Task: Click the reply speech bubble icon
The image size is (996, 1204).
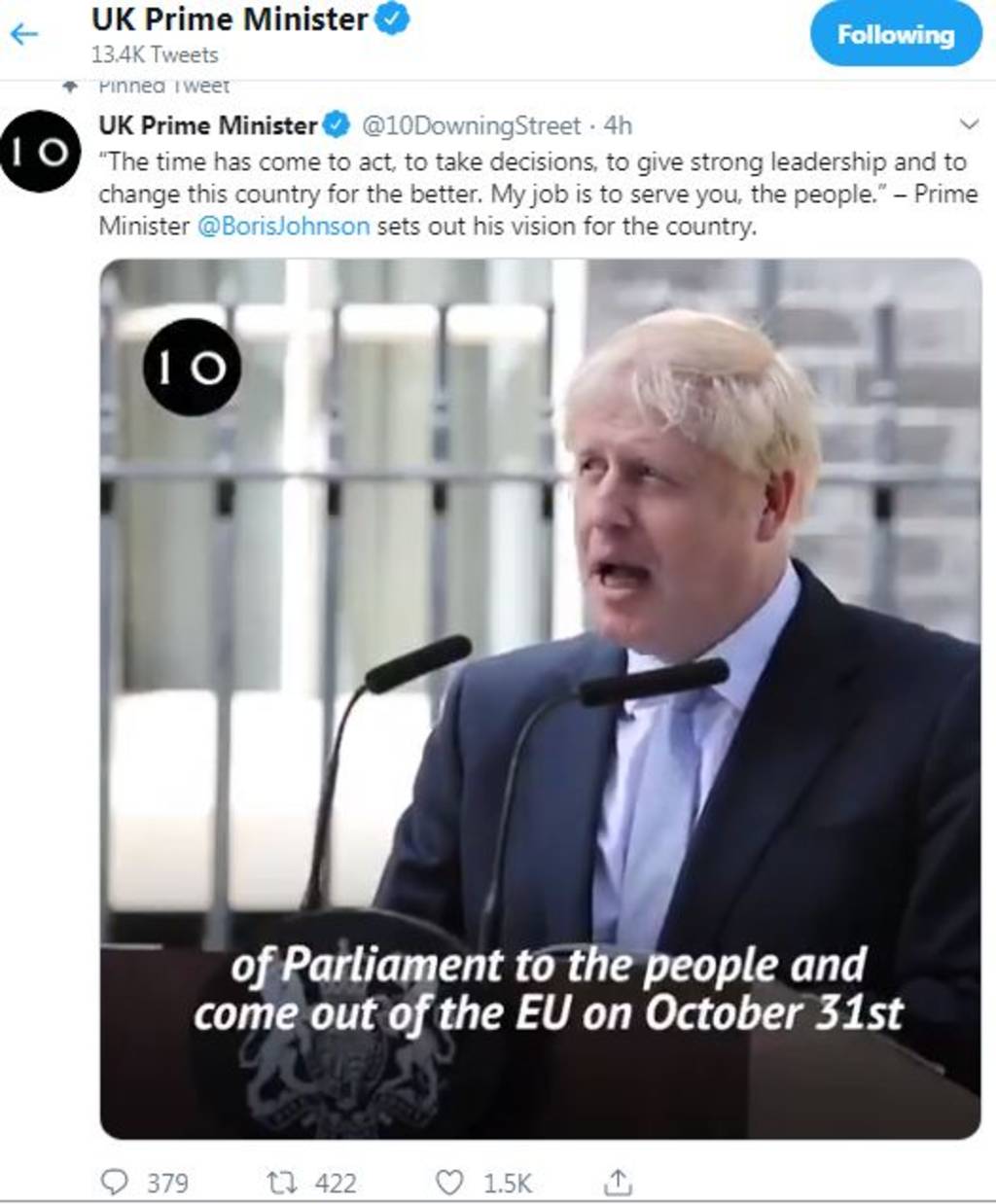Action: coord(115,1182)
